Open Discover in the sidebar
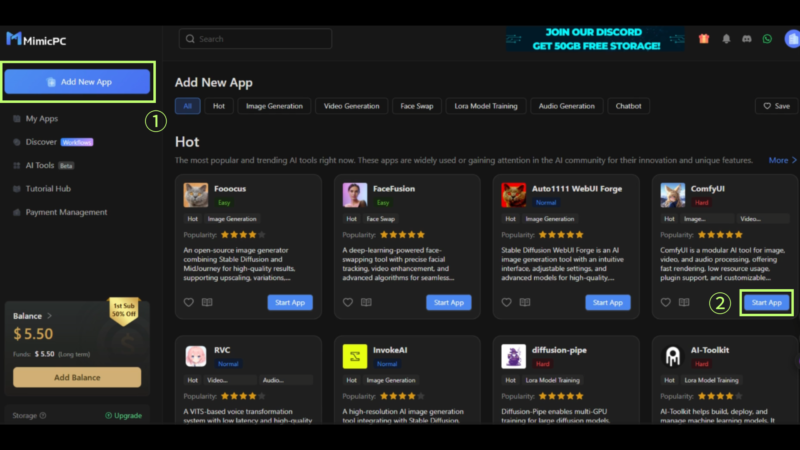800x450 pixels. coord(53,142)
